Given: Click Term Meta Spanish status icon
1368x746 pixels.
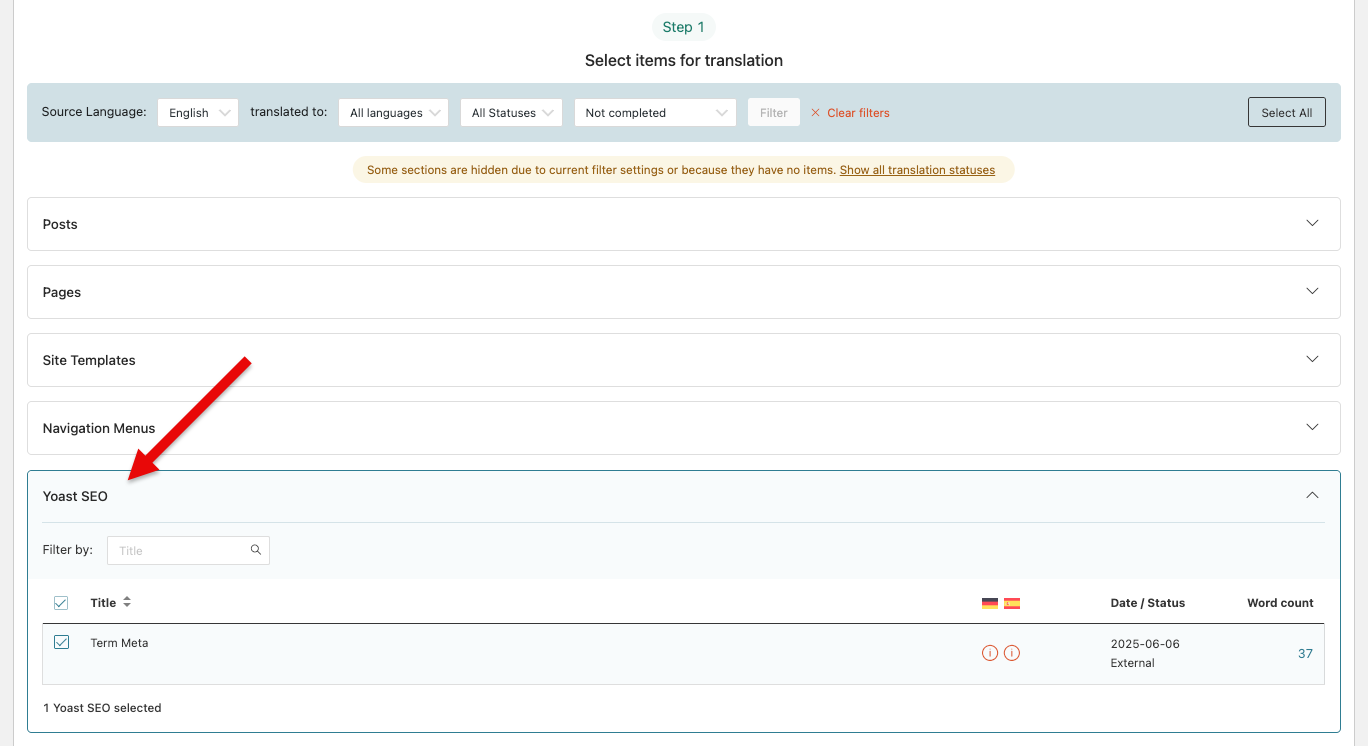Looking at the screenshot, I should coord(1012,653).
